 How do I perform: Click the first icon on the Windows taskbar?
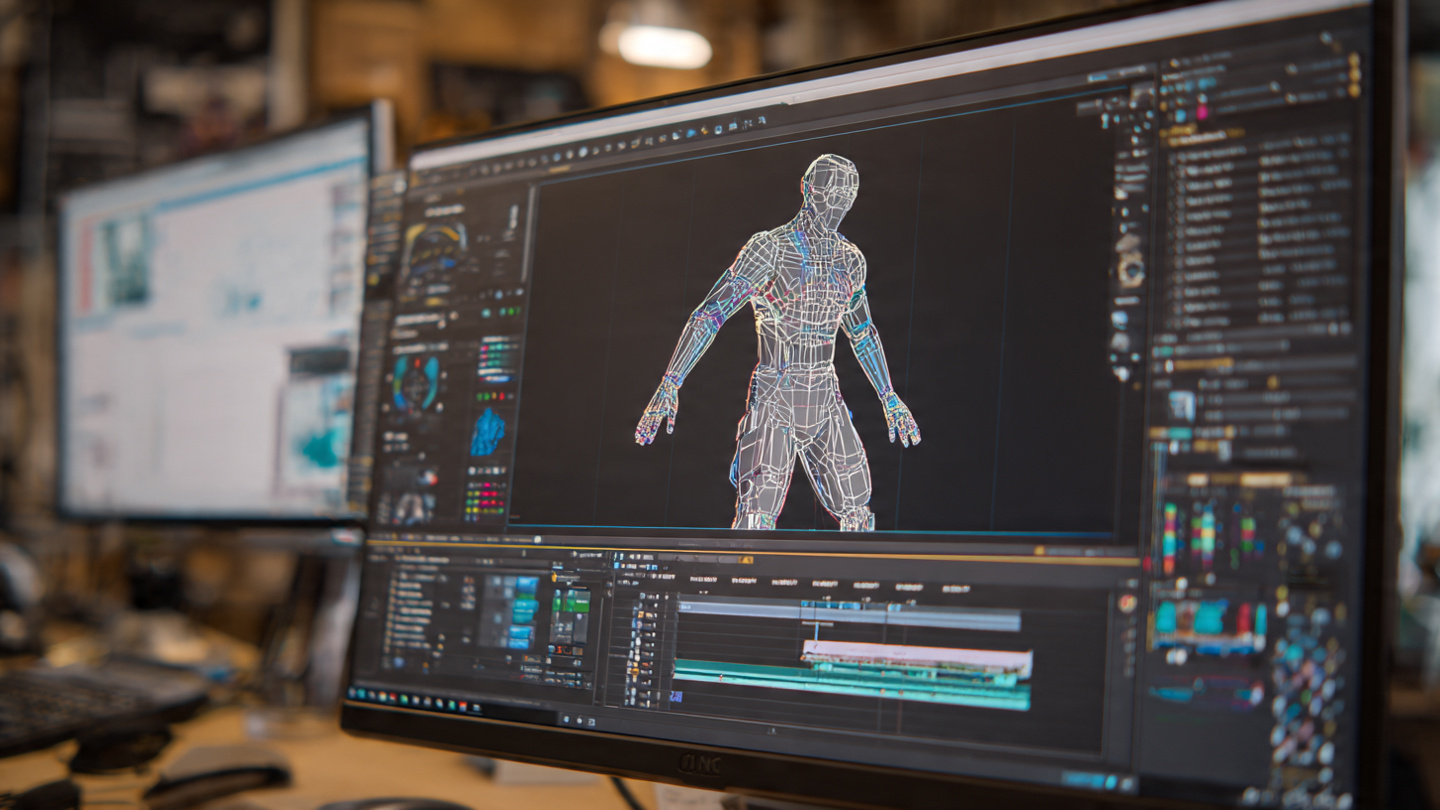click(x=353, y=691)
